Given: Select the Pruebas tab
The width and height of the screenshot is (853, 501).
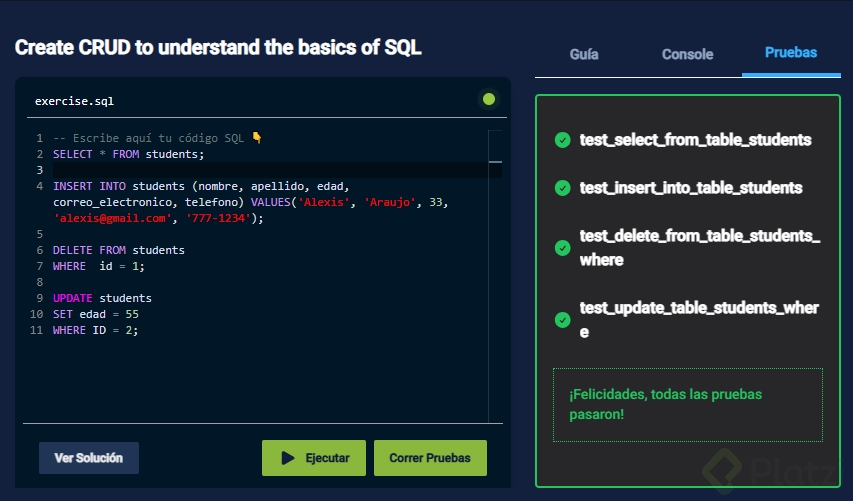Looking at the screenshot, I should [791, 53].
